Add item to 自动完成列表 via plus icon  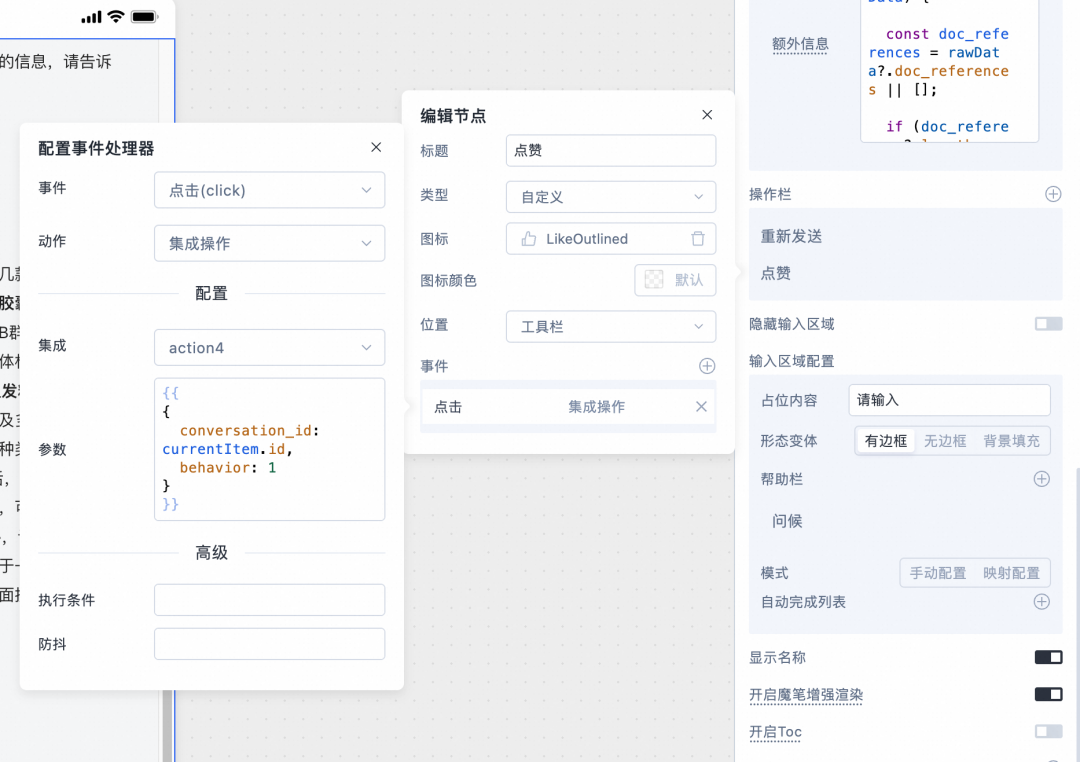[1042, 601]
